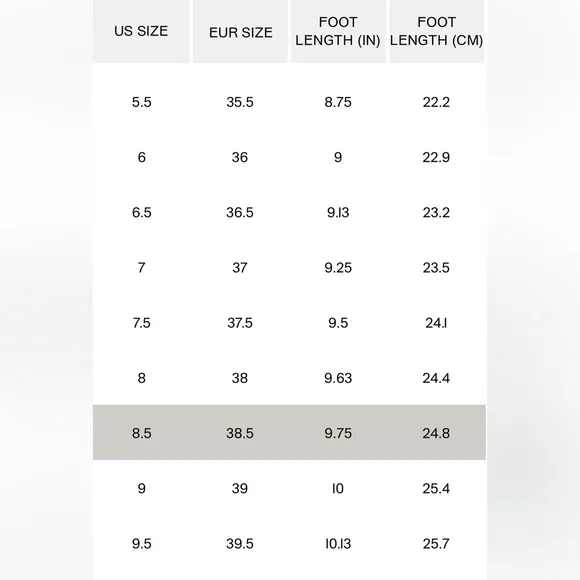Click EUR size 38.5 in highlighted row
The image size is (580, 580).
pyautogui.click(x=240, y=433)
